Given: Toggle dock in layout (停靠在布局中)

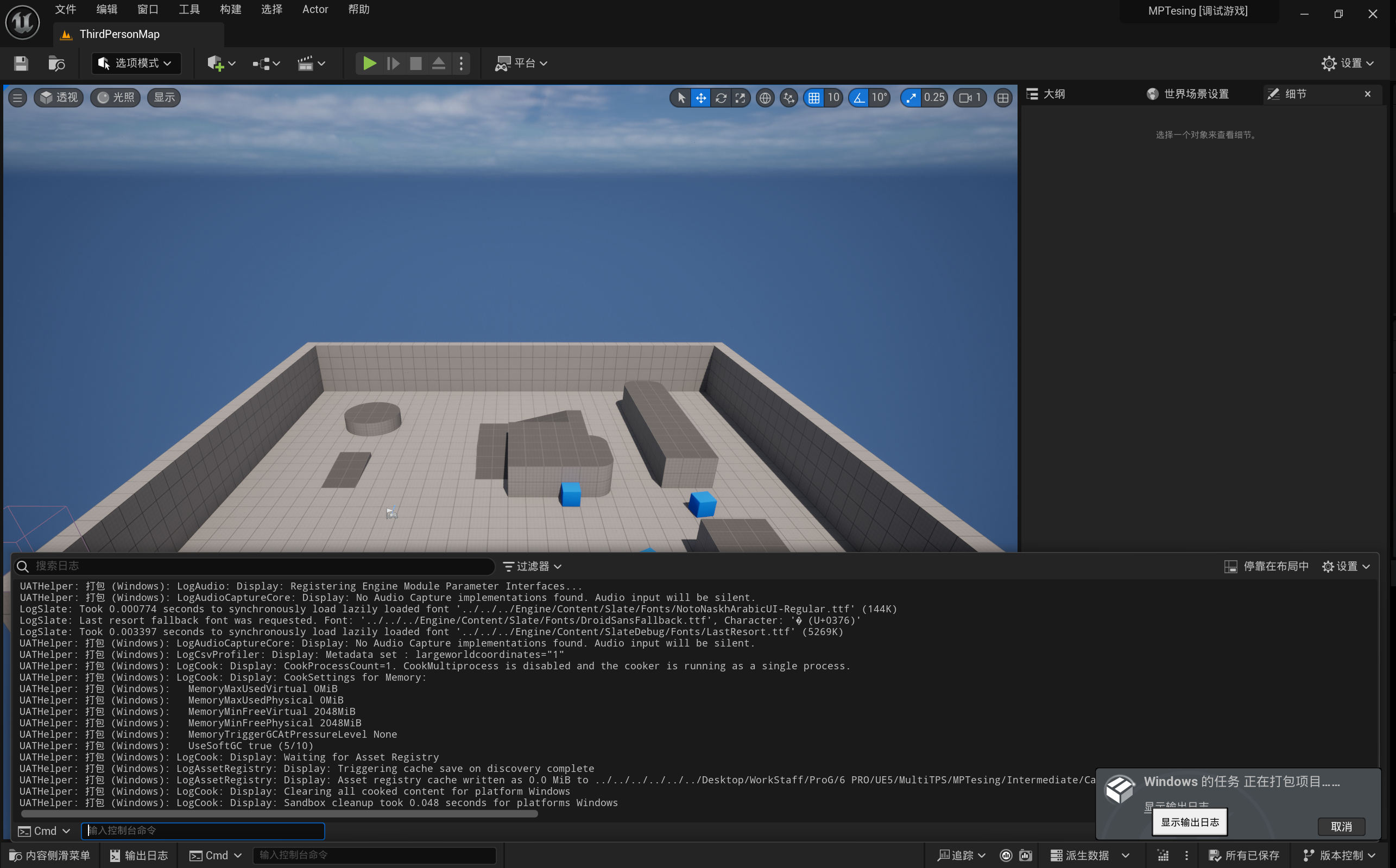Looking at the screenshot, I should (x=1266, y=567).
